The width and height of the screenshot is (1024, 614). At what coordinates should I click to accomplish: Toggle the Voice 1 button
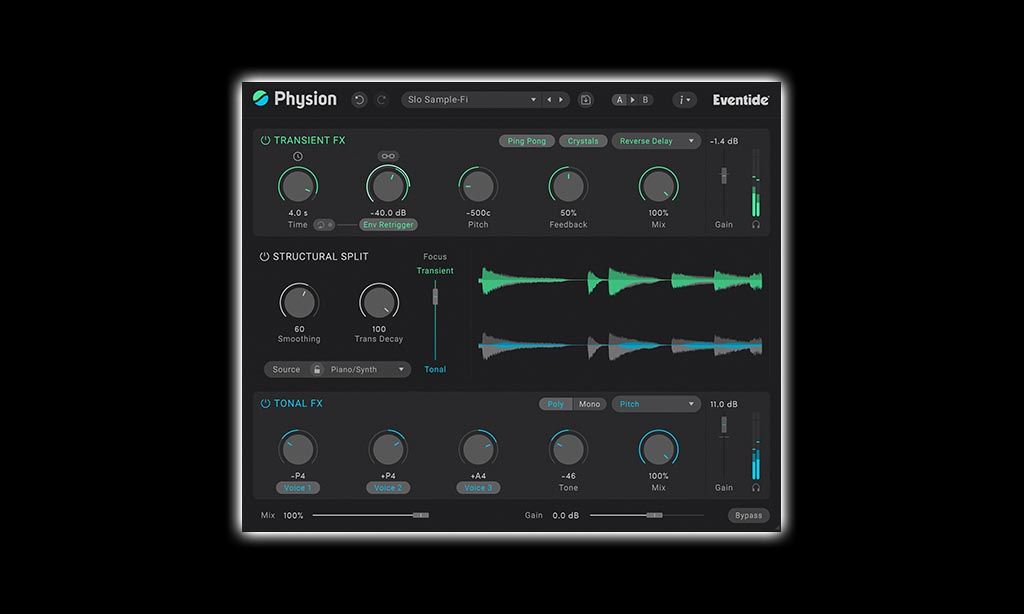click(x=298, y=488)
